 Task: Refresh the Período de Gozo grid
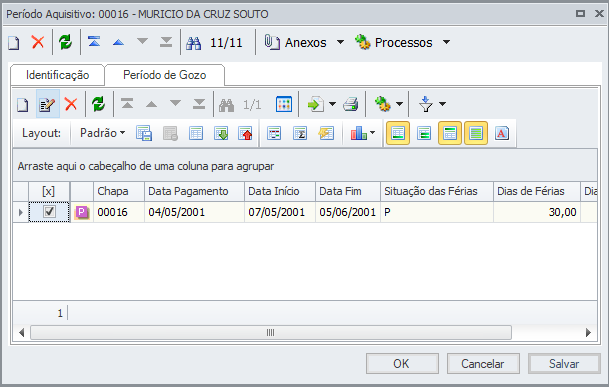98,104
